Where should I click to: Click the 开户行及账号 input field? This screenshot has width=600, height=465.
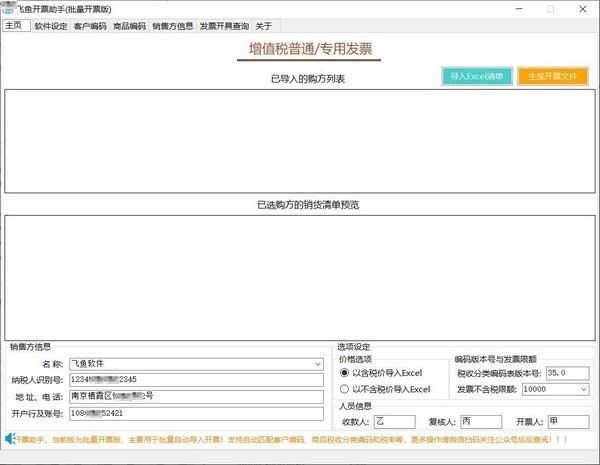click(x=196, y=413)
